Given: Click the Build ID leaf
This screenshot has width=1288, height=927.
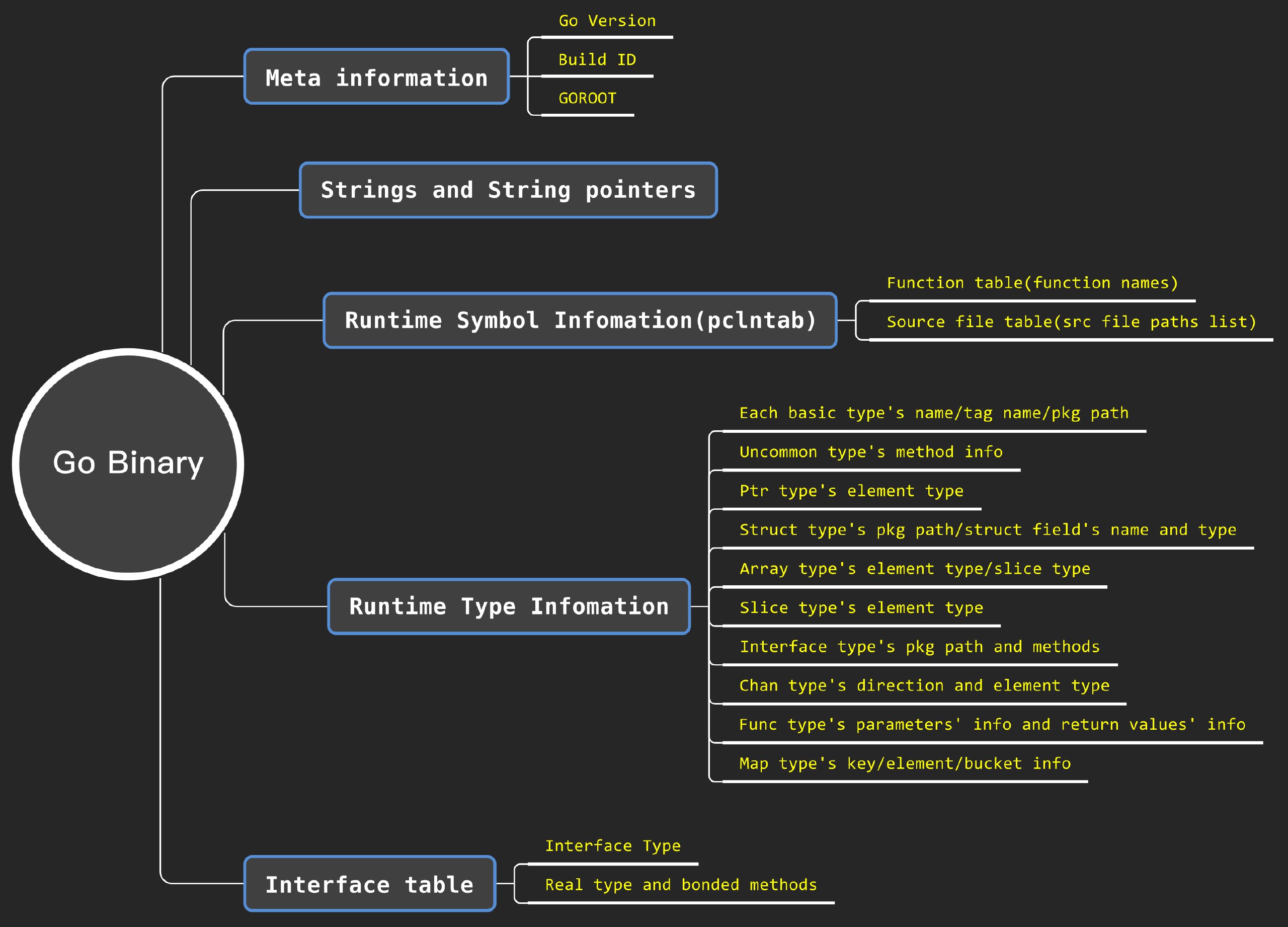Looking at the screenshot, I should [x=597, y=60].
